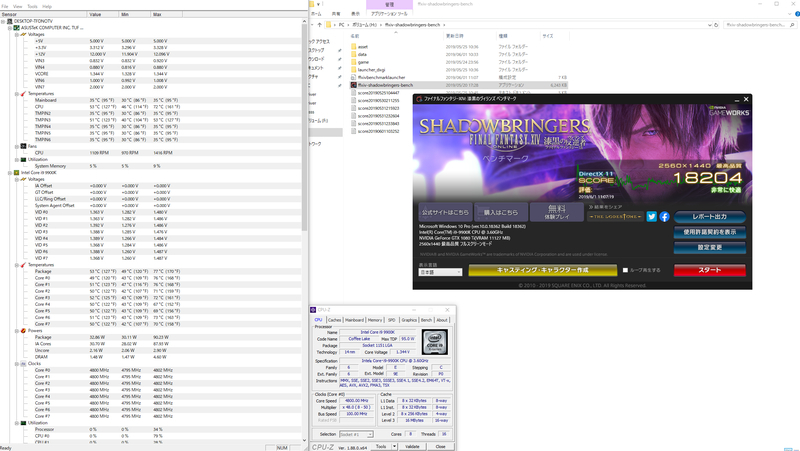Click the Intel Core i9 9900K chip icon in tree
Image resolution: width=800 pixels, height=451 pixels.
tap(16, 172)
